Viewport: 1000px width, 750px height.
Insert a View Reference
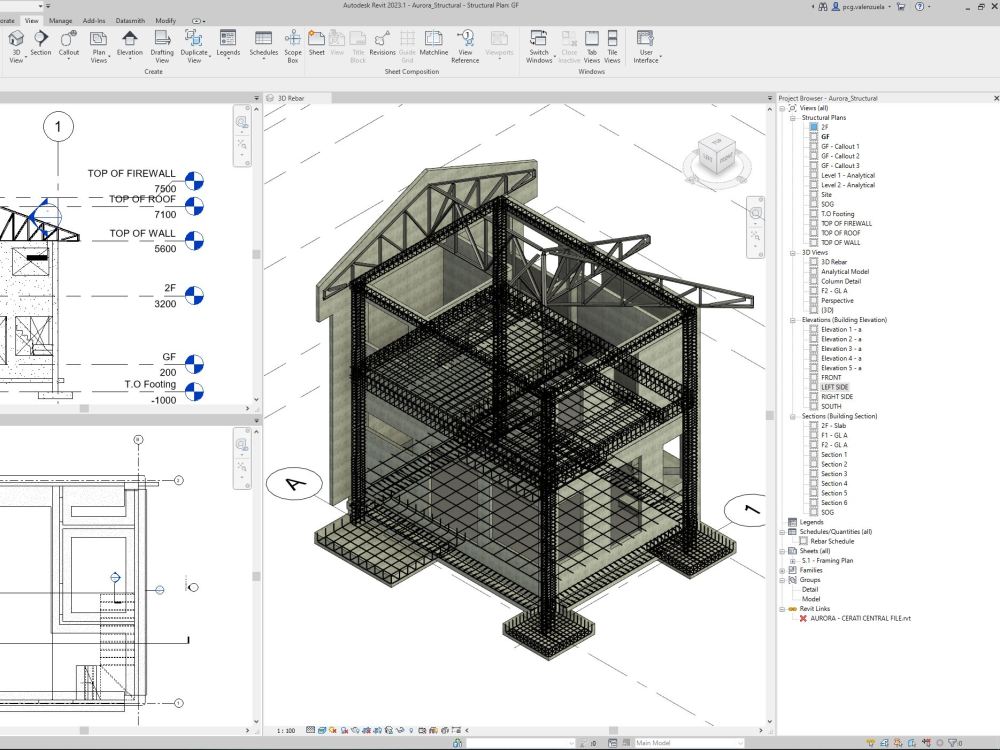coord(465,47)
